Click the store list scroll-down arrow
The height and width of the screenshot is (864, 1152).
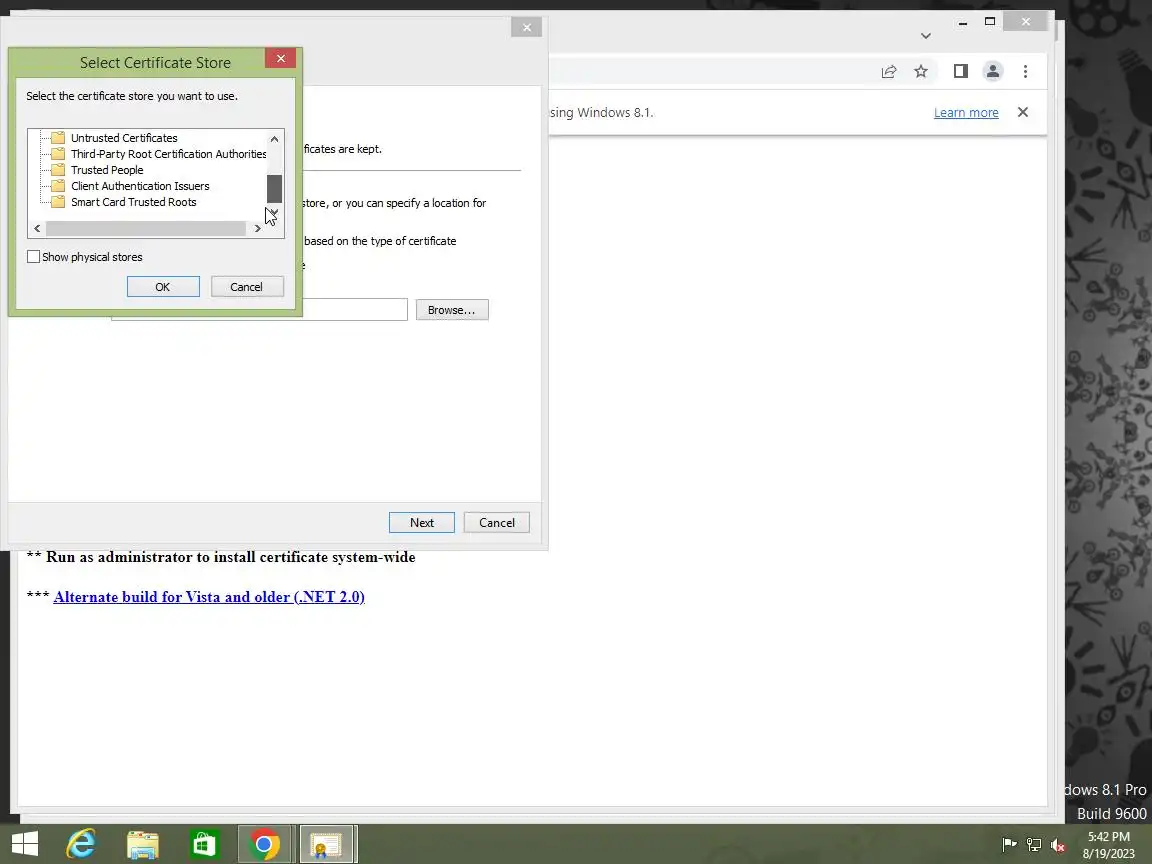pyautogui.click(x=274, y=213)
